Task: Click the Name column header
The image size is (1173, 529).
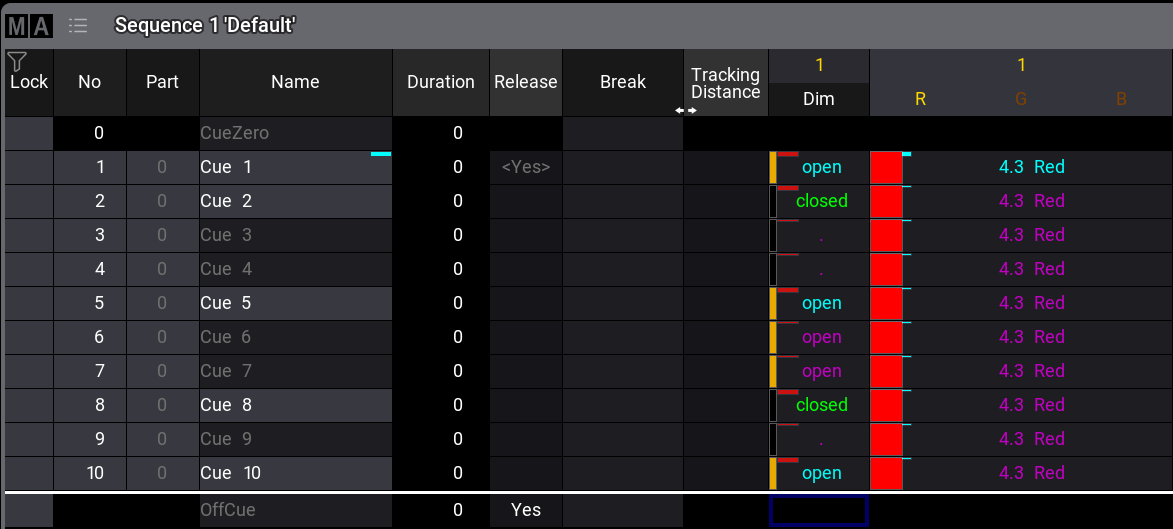Action: [295, 83]
